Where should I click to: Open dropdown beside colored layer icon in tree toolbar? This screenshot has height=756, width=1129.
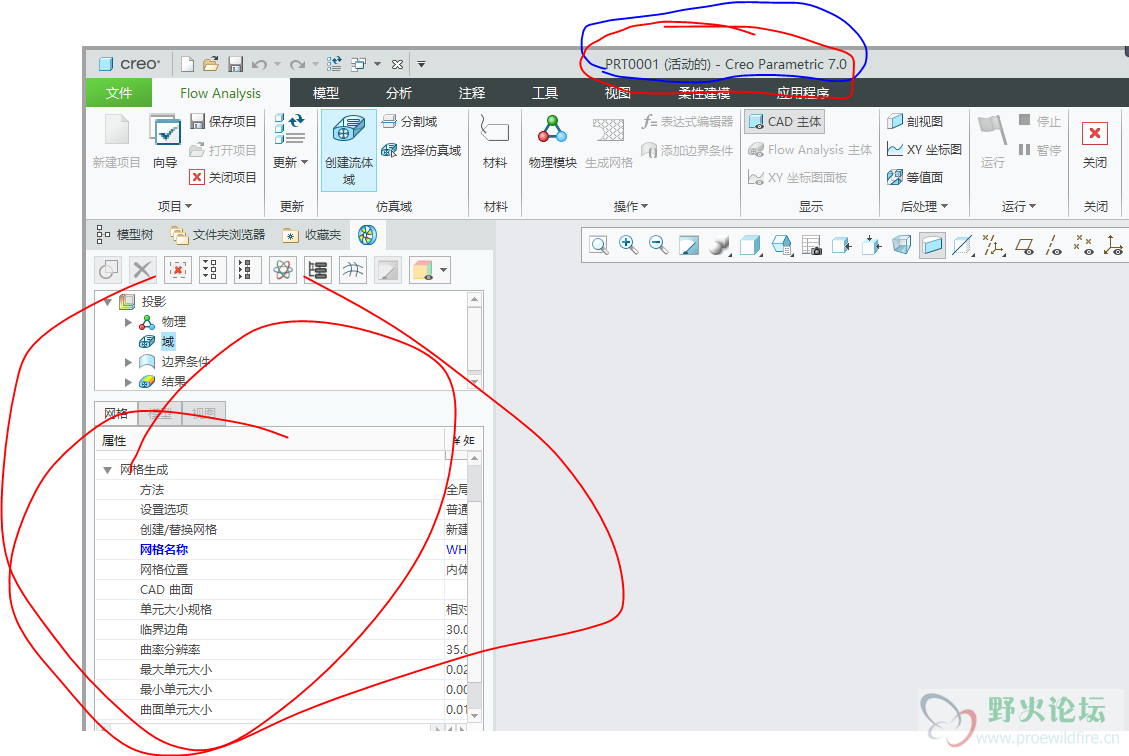tap(444, 270)
